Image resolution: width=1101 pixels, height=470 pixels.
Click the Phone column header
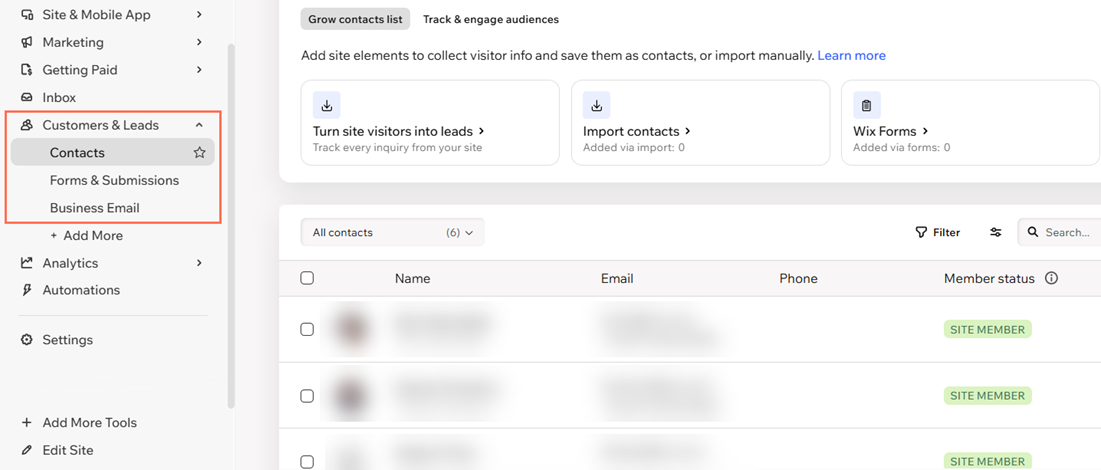point(798,278)
